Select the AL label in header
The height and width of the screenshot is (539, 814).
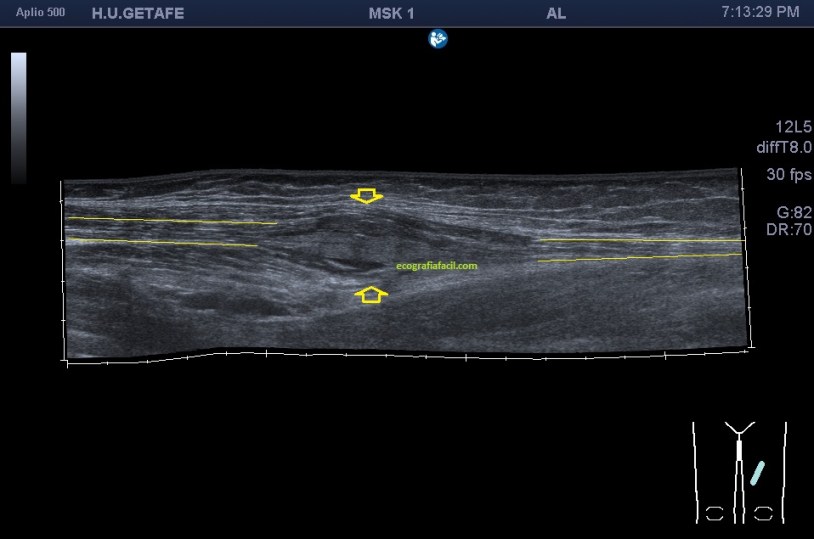tap(556, 13)
